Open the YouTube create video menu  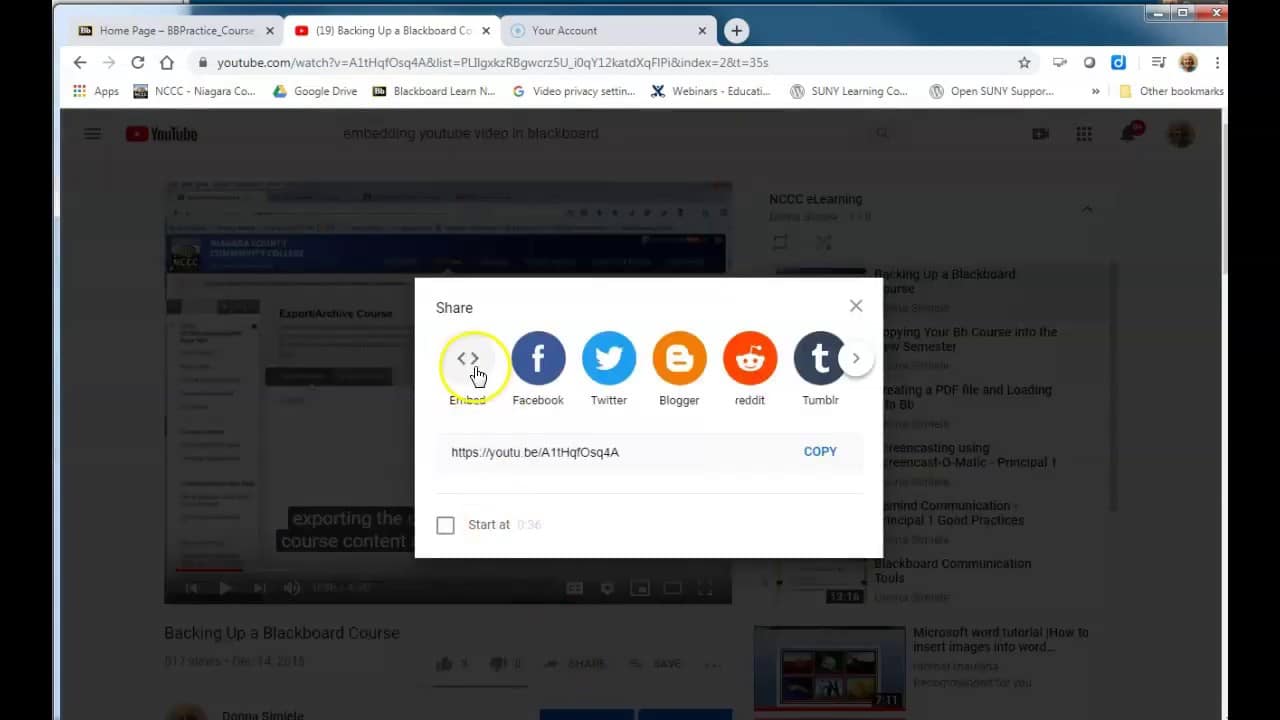[x=1041, y=133]
